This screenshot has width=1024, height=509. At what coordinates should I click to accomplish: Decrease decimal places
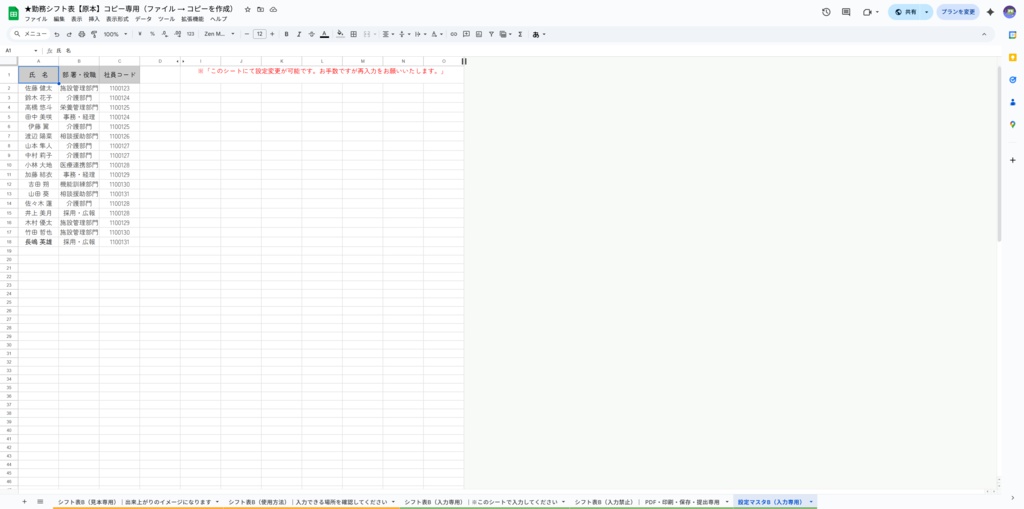165,34
